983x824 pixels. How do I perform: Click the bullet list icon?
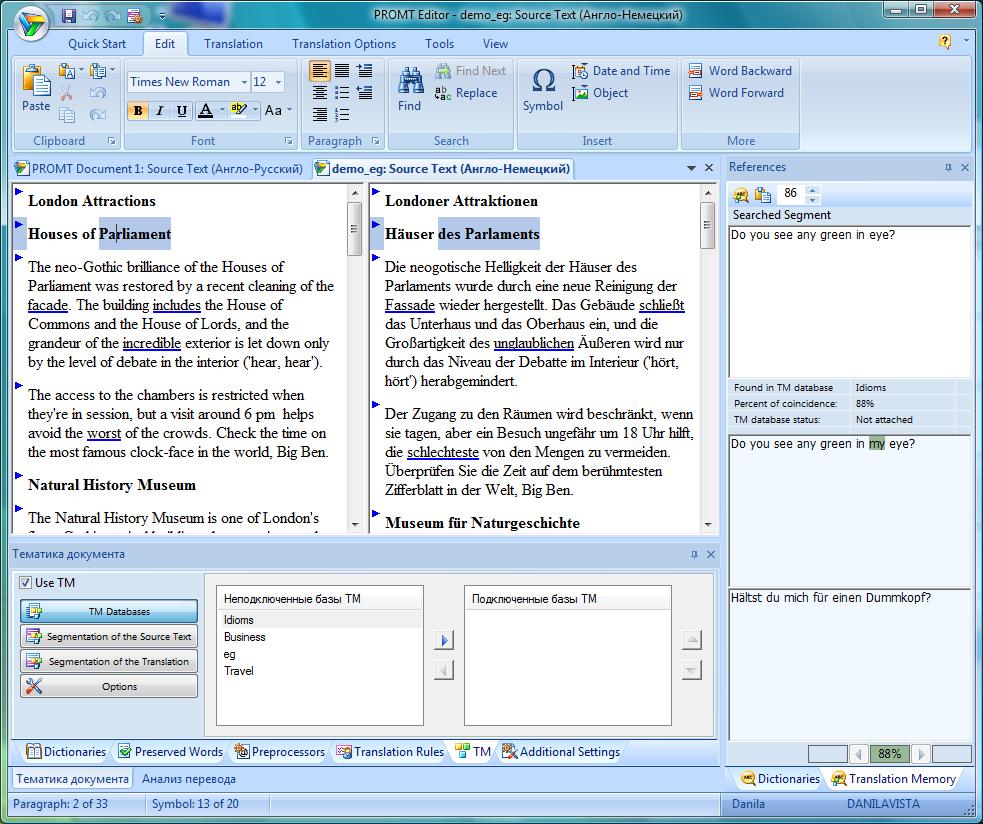point(342,93)
